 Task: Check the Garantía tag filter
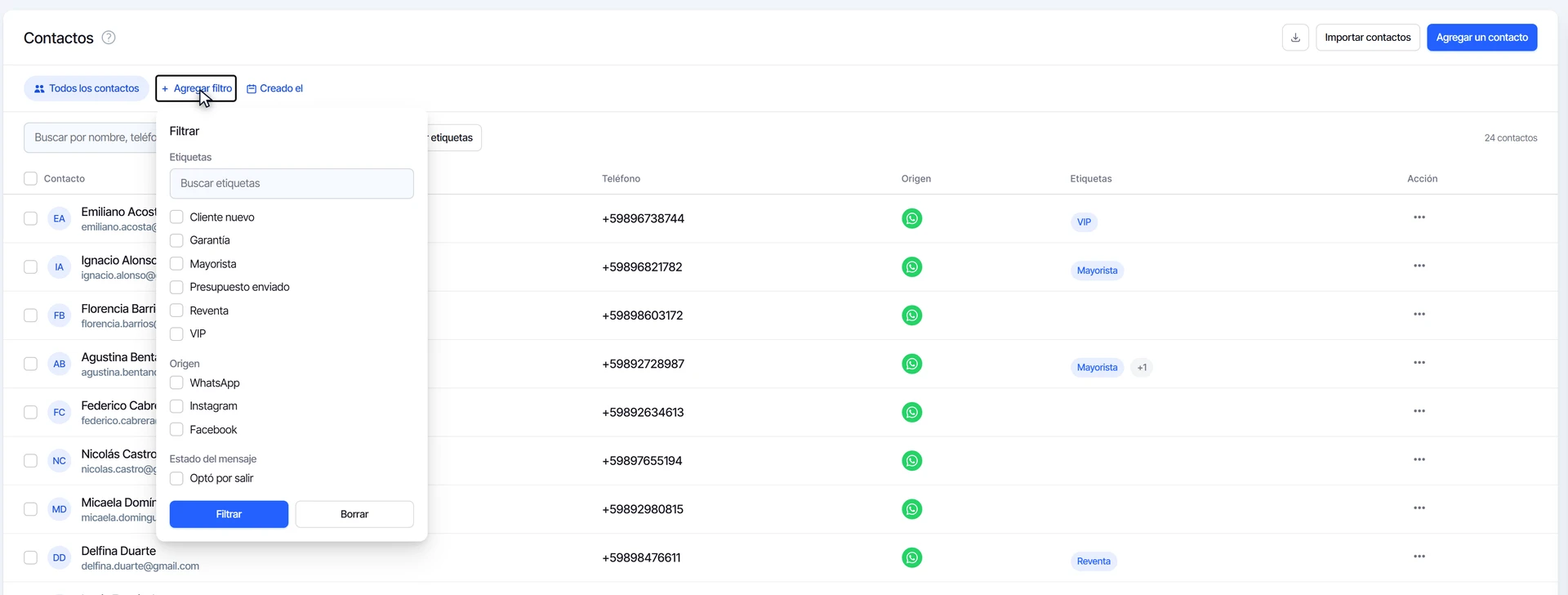[x=176, y=240]
